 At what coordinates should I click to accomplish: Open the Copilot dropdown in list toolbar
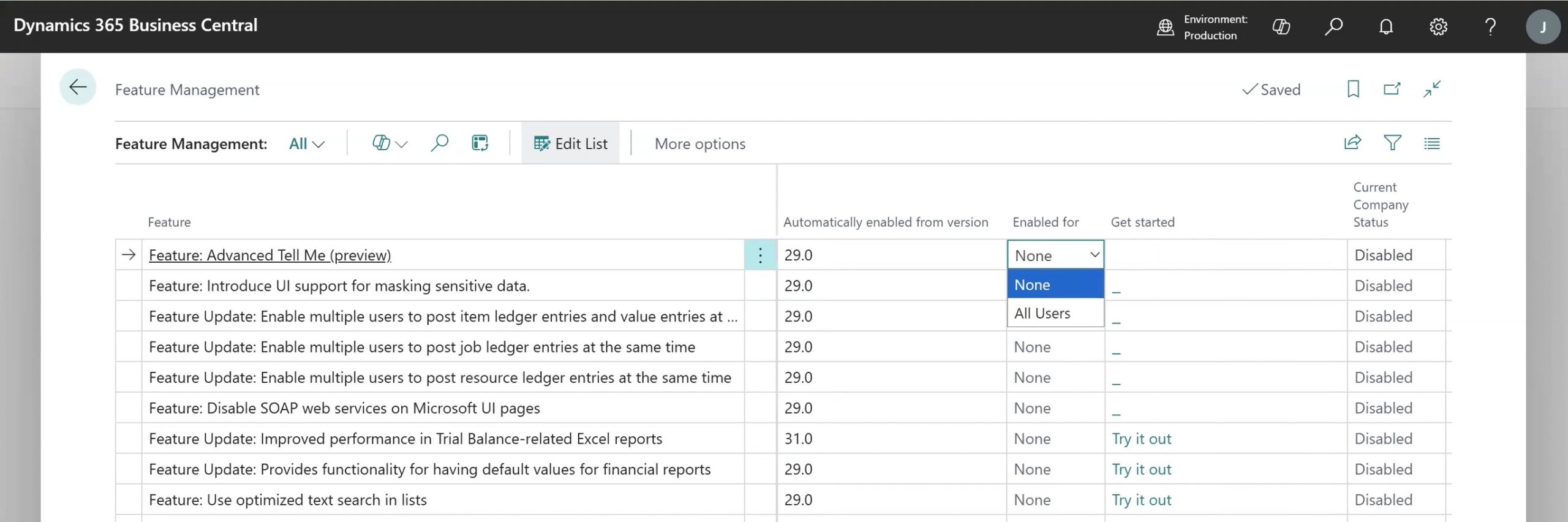390,143
